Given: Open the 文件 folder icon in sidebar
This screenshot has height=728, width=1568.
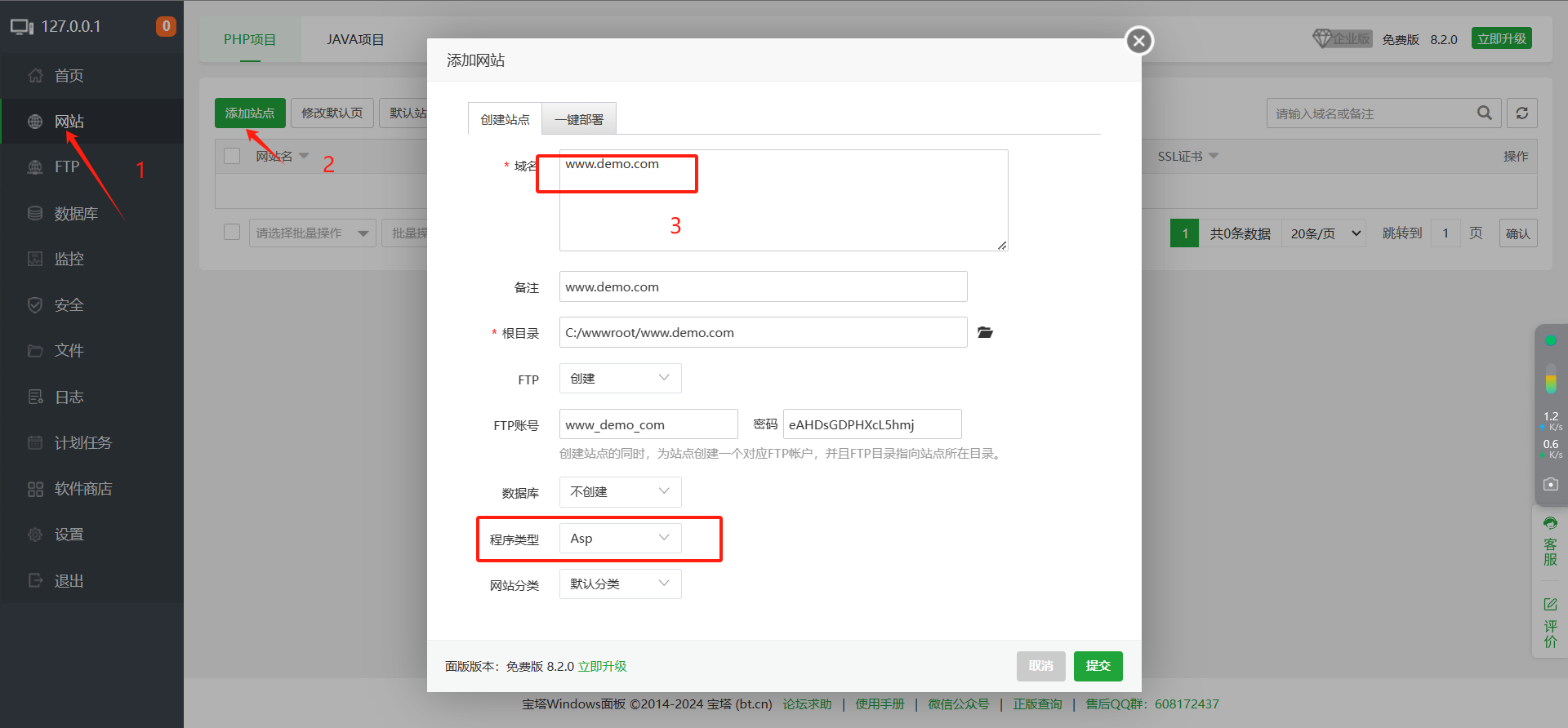Looking at the screenshot, I should [35, 351].
